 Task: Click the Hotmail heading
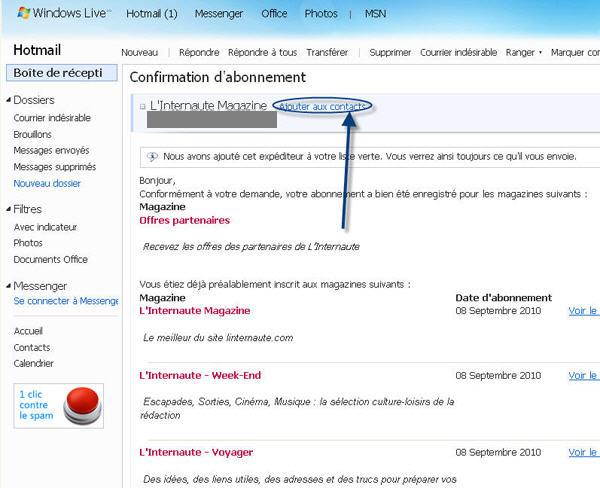37,50
